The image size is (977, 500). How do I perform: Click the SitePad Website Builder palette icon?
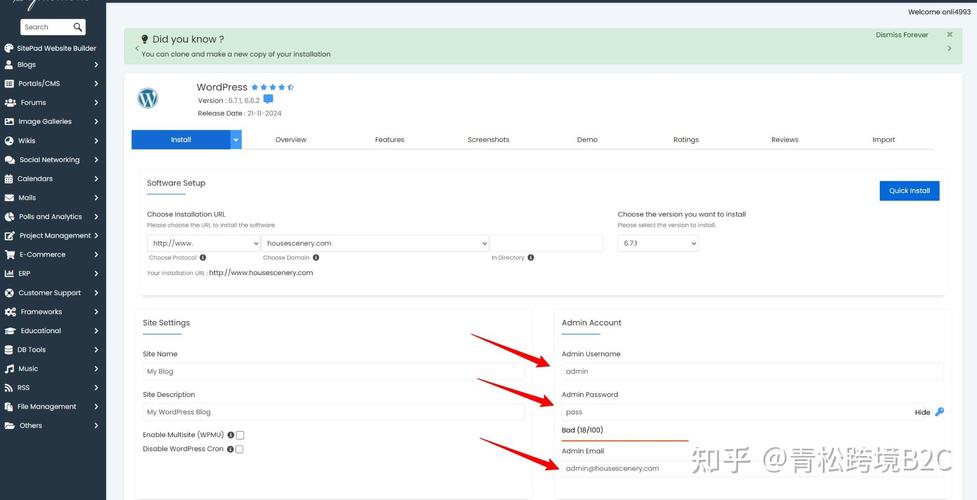tap(9, 48)
